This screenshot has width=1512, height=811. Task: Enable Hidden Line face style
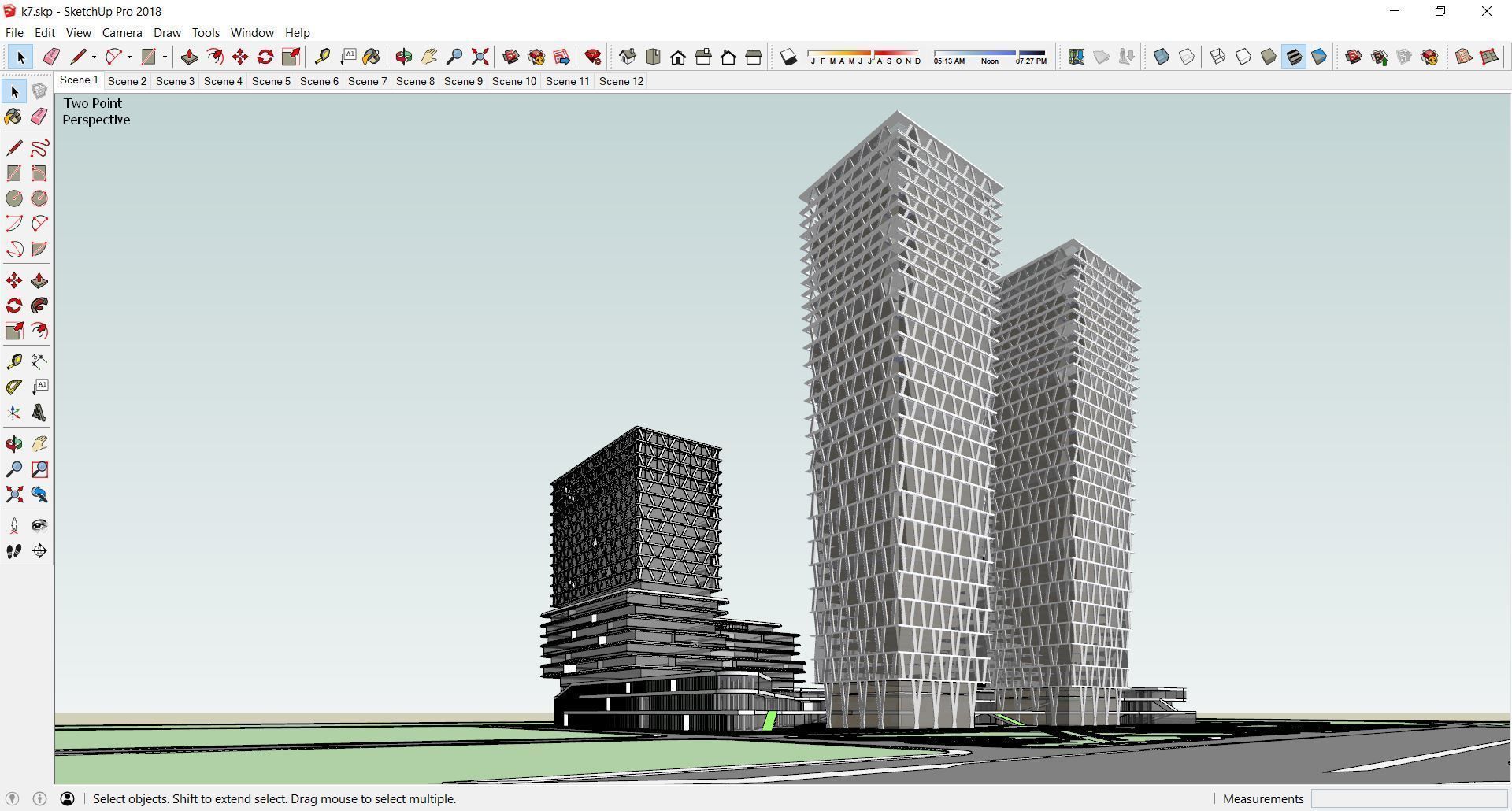(1243, 57)
